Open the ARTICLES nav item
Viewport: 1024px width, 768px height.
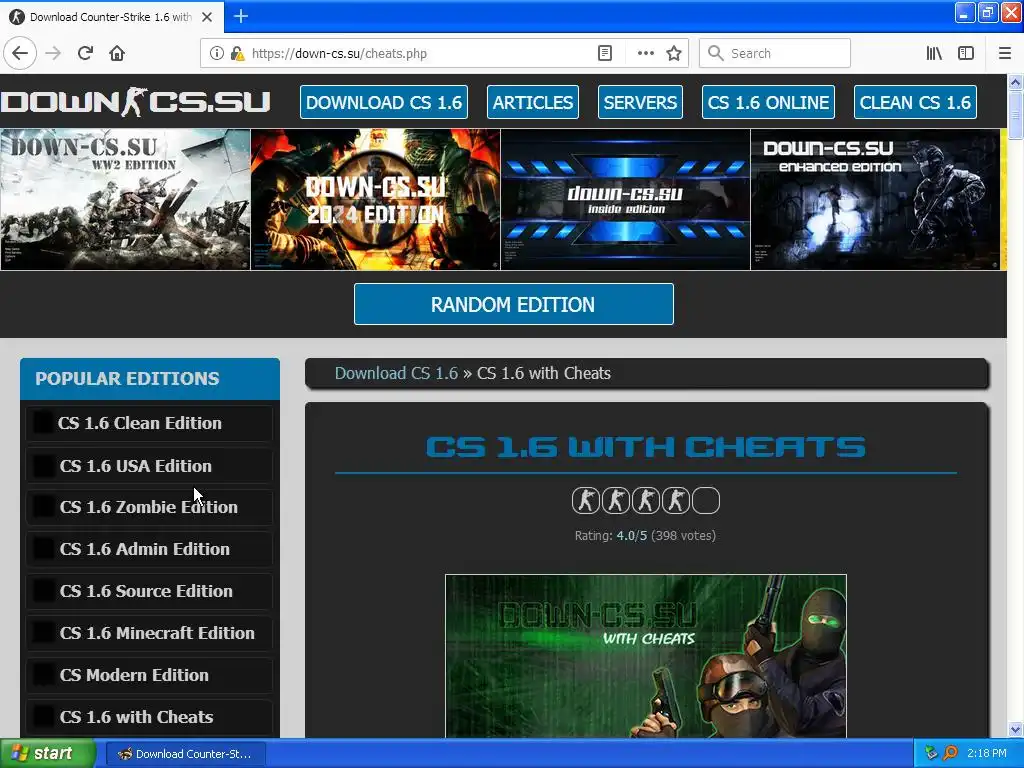pyautogui.click(x=533, y=103)
